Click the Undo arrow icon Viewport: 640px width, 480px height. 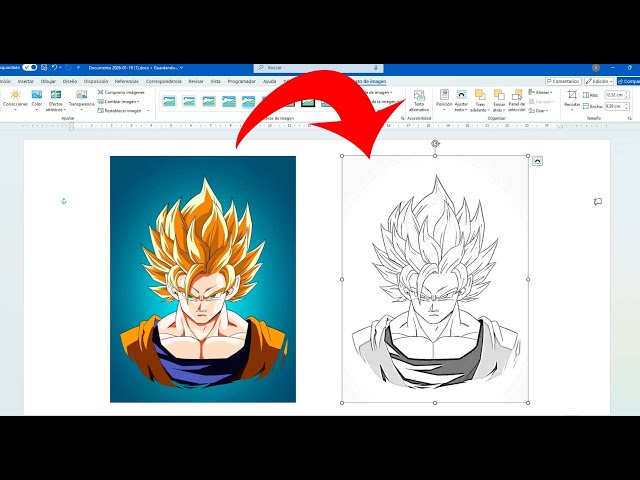click(x=54, y=67)
